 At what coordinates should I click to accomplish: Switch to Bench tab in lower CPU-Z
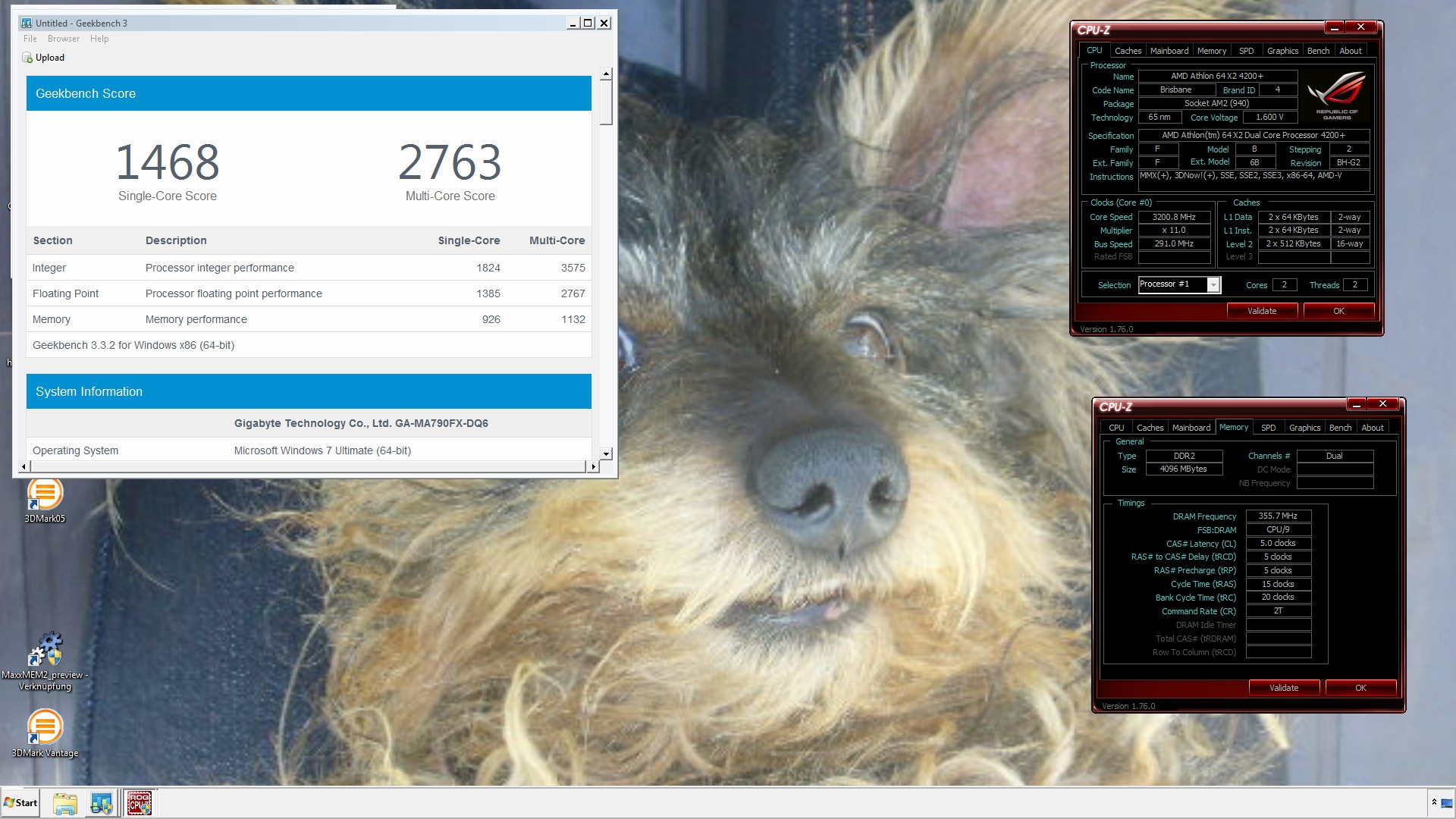coord(1341,428)
